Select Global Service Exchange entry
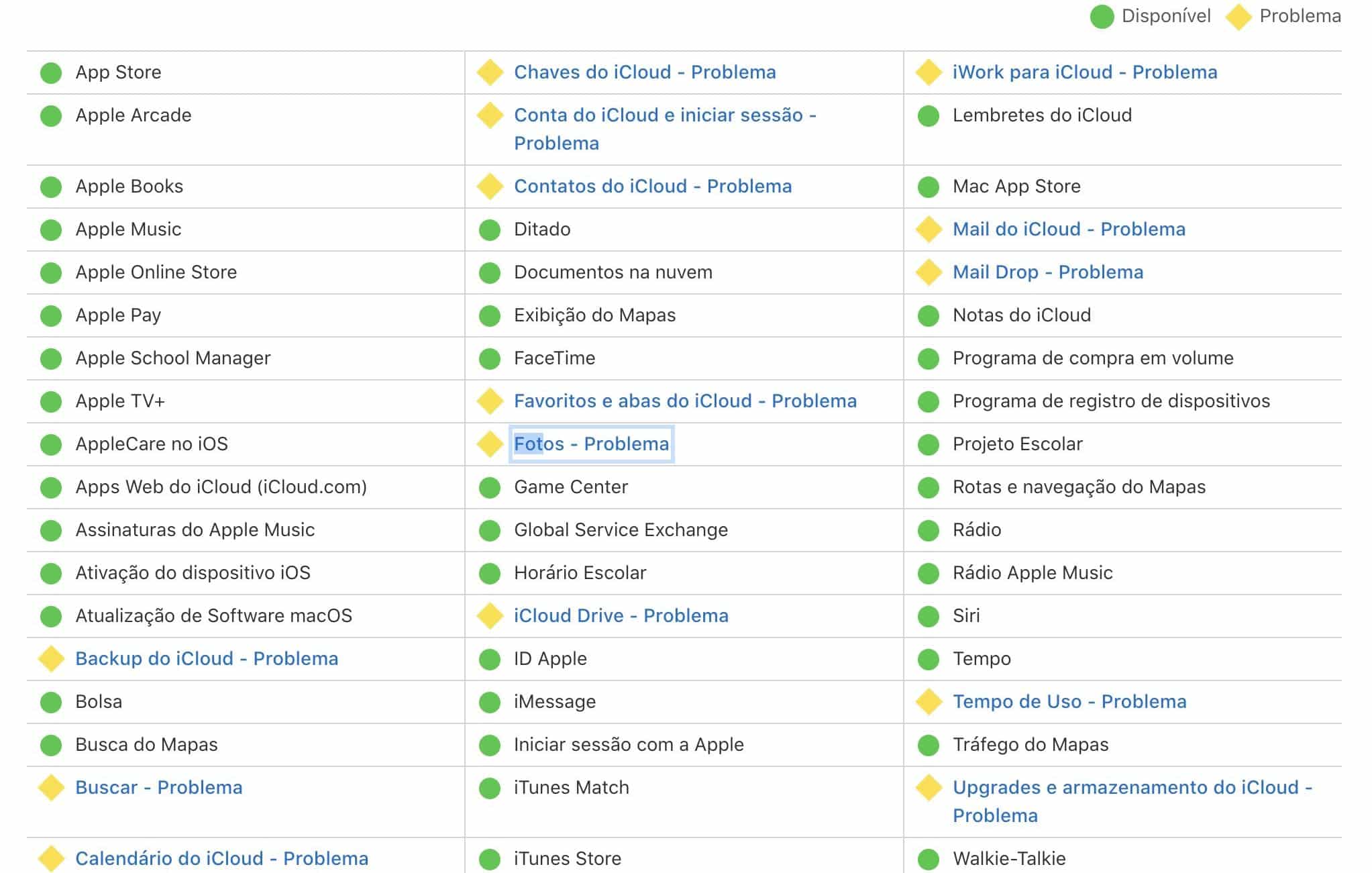This screenshot has height=873, width=1372. click(621, 530)
